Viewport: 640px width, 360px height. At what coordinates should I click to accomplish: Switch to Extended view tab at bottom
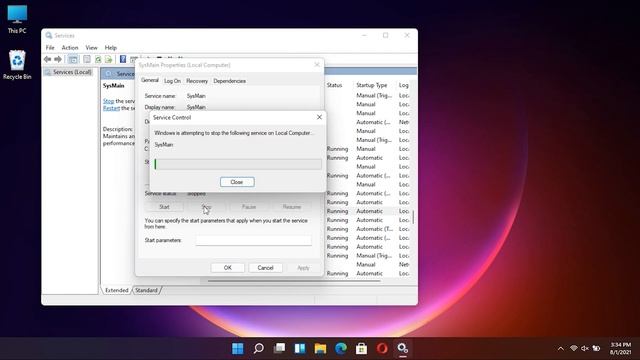coord(117,290)
